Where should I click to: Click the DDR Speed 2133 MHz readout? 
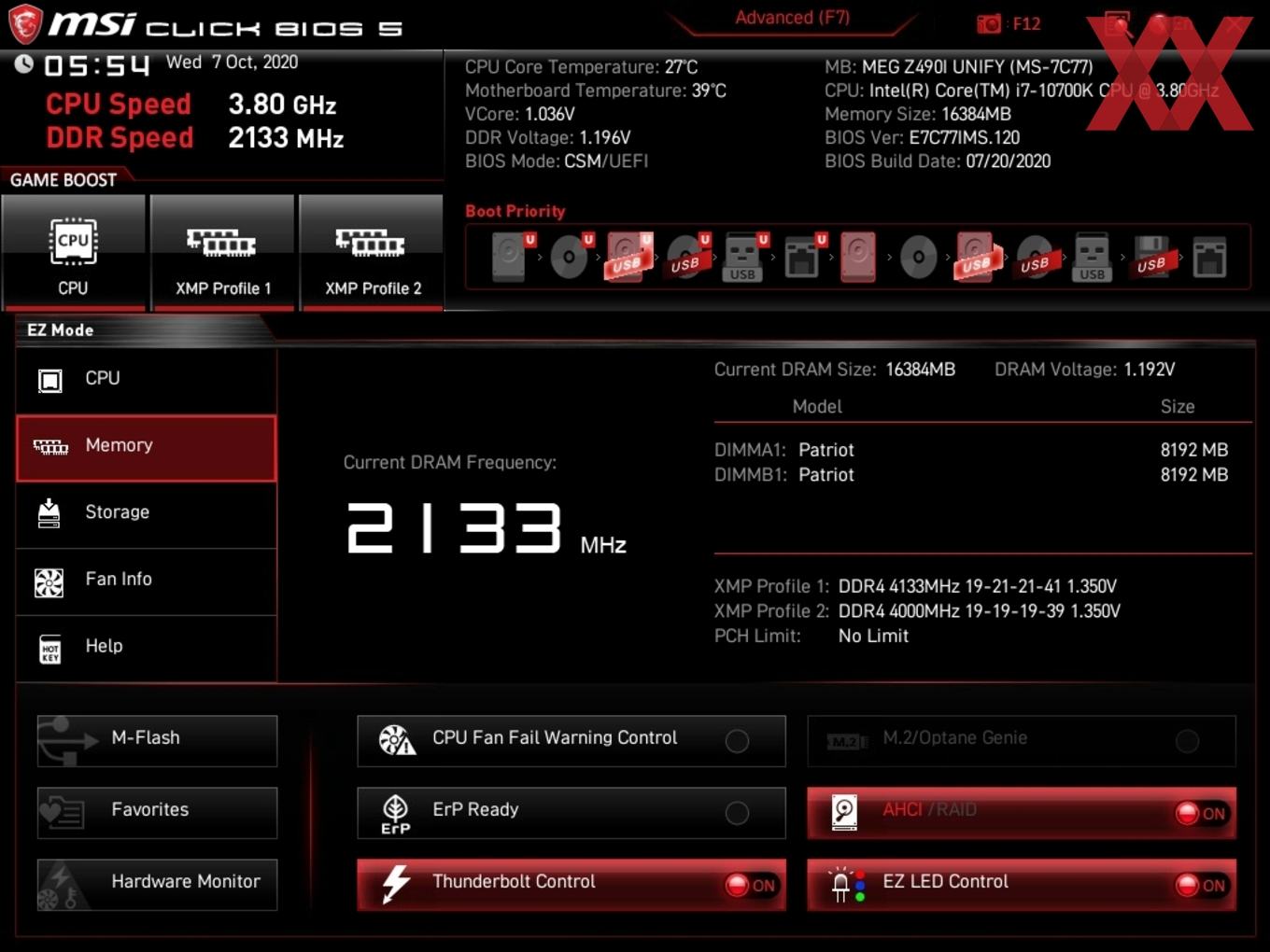(x=195, y=138)
